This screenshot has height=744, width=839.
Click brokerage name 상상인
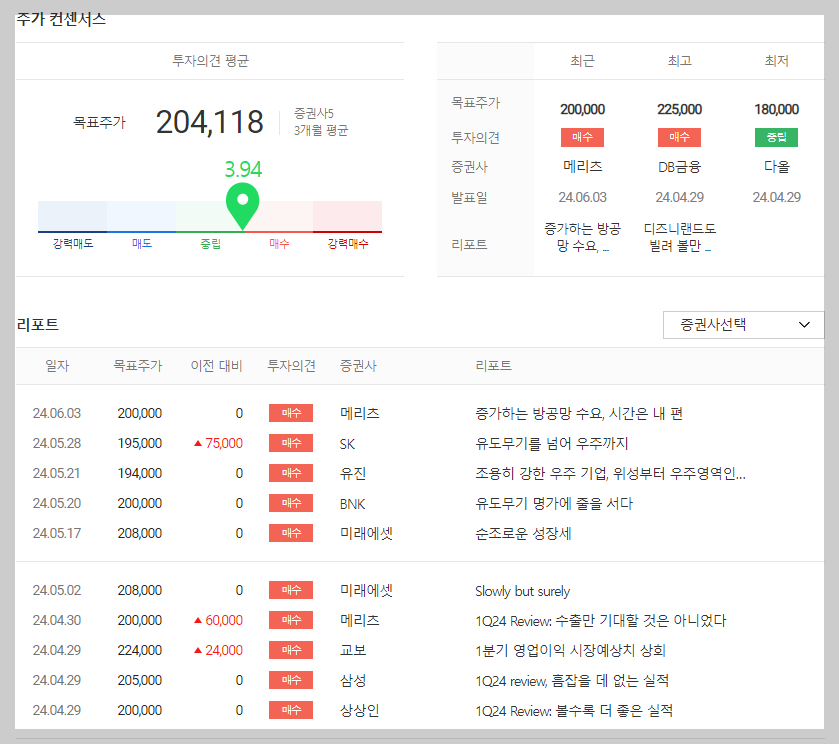[x=360, y=710]
